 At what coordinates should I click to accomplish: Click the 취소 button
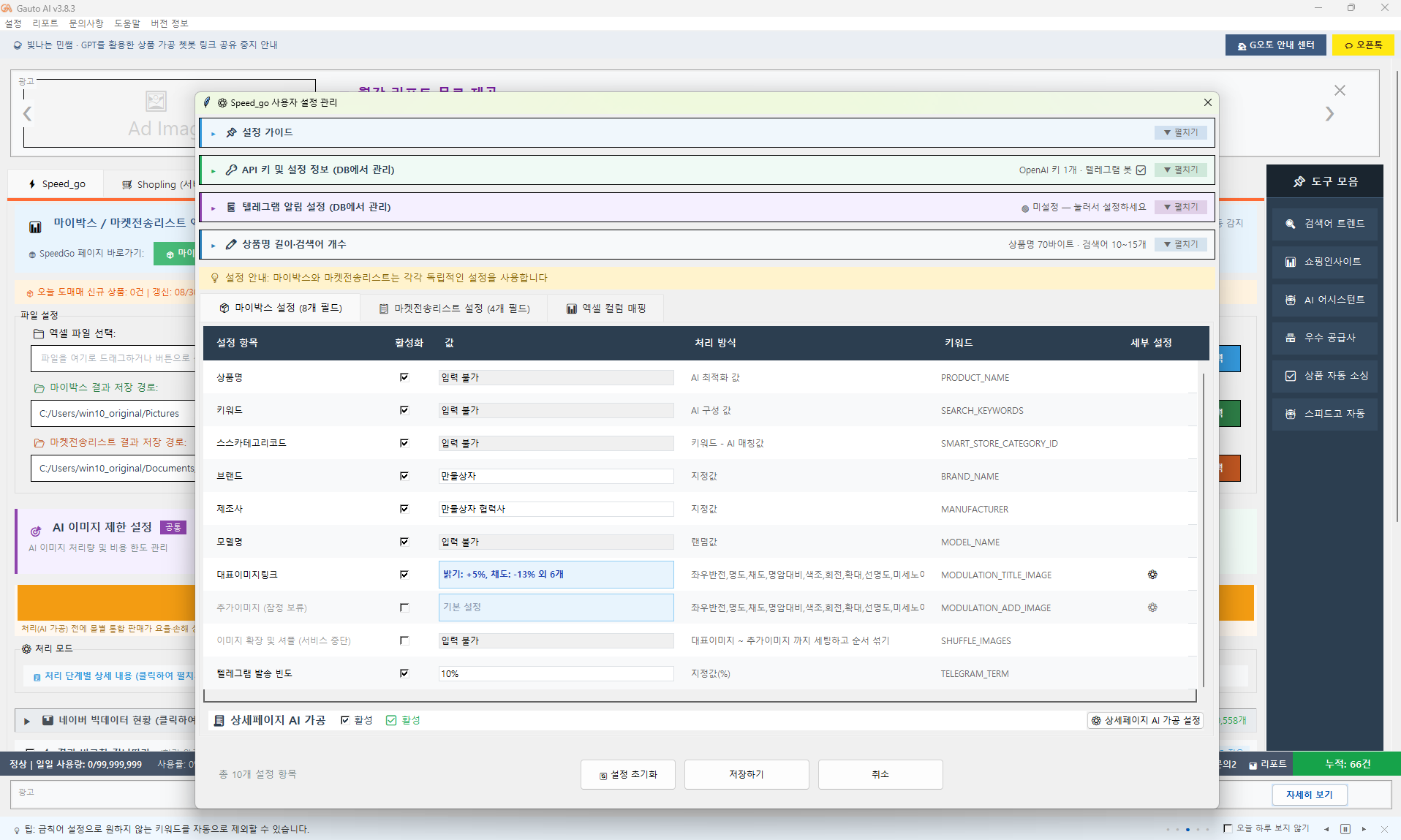pyautogui.click(x=880, y=774)
